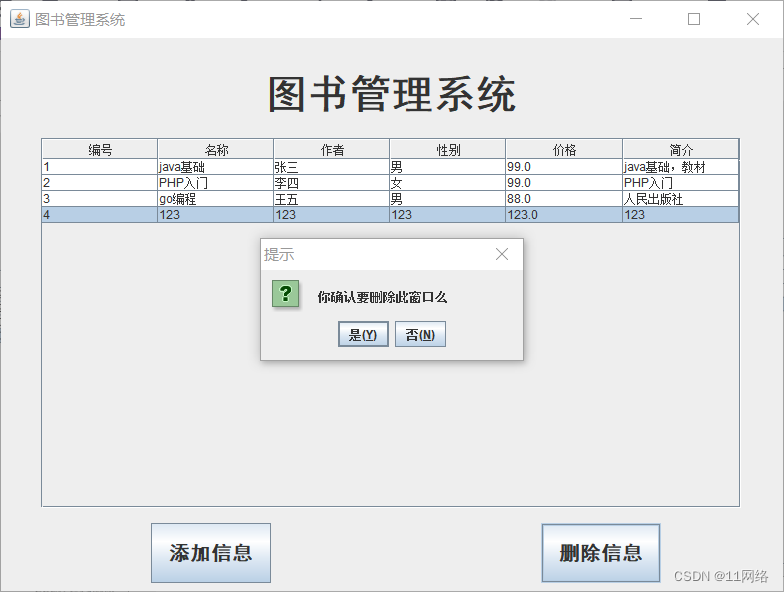Image resolution: width=784 pixels, height=592 pixels.
Task: Select the 99.0 price cell in 张三 row
Action: pyautogui.click(x=564, y=166)
